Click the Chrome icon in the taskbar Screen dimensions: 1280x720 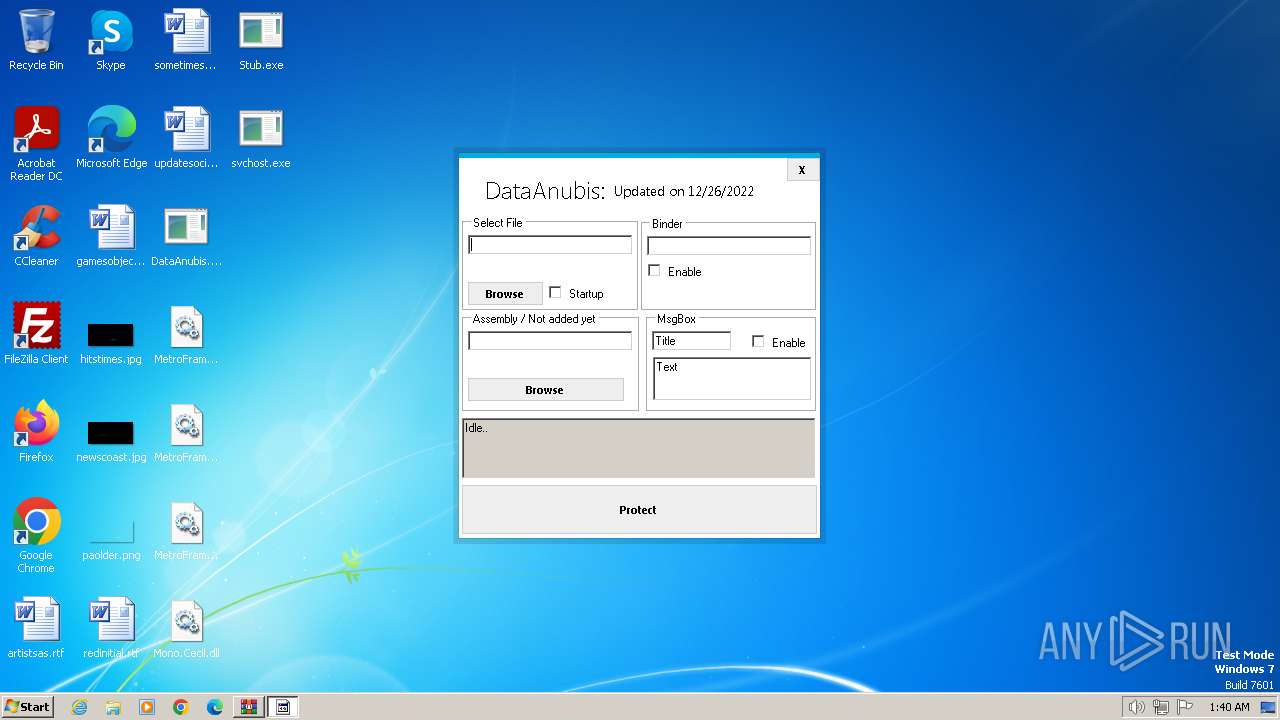coord(181,707)
